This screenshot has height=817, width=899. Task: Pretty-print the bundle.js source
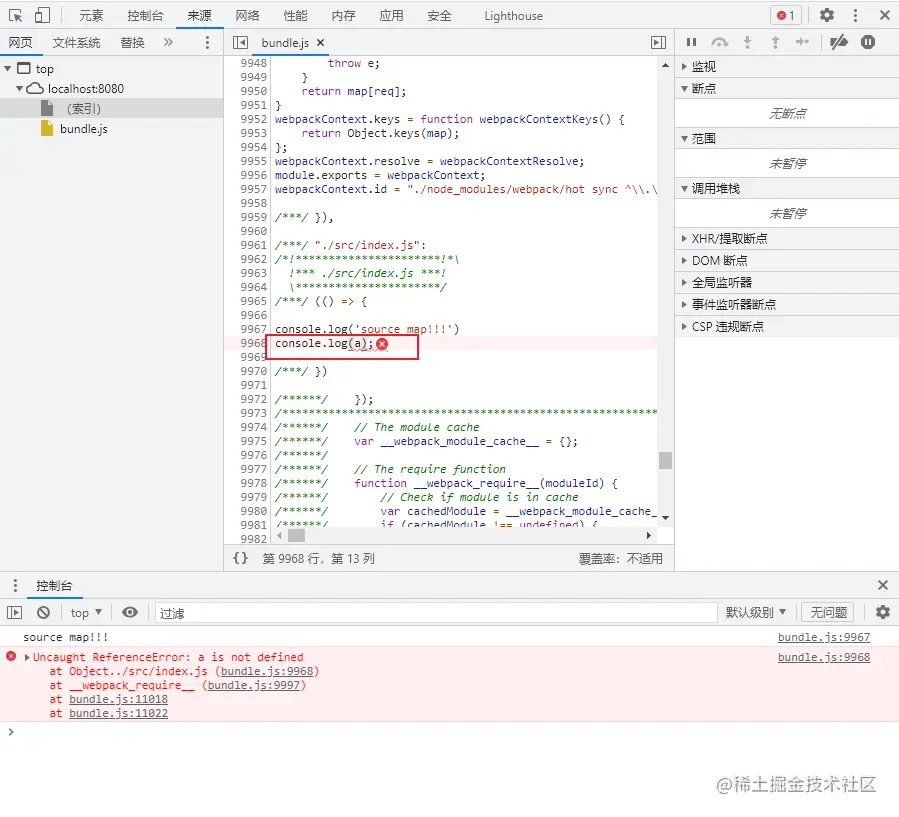(x=241, y=558)
